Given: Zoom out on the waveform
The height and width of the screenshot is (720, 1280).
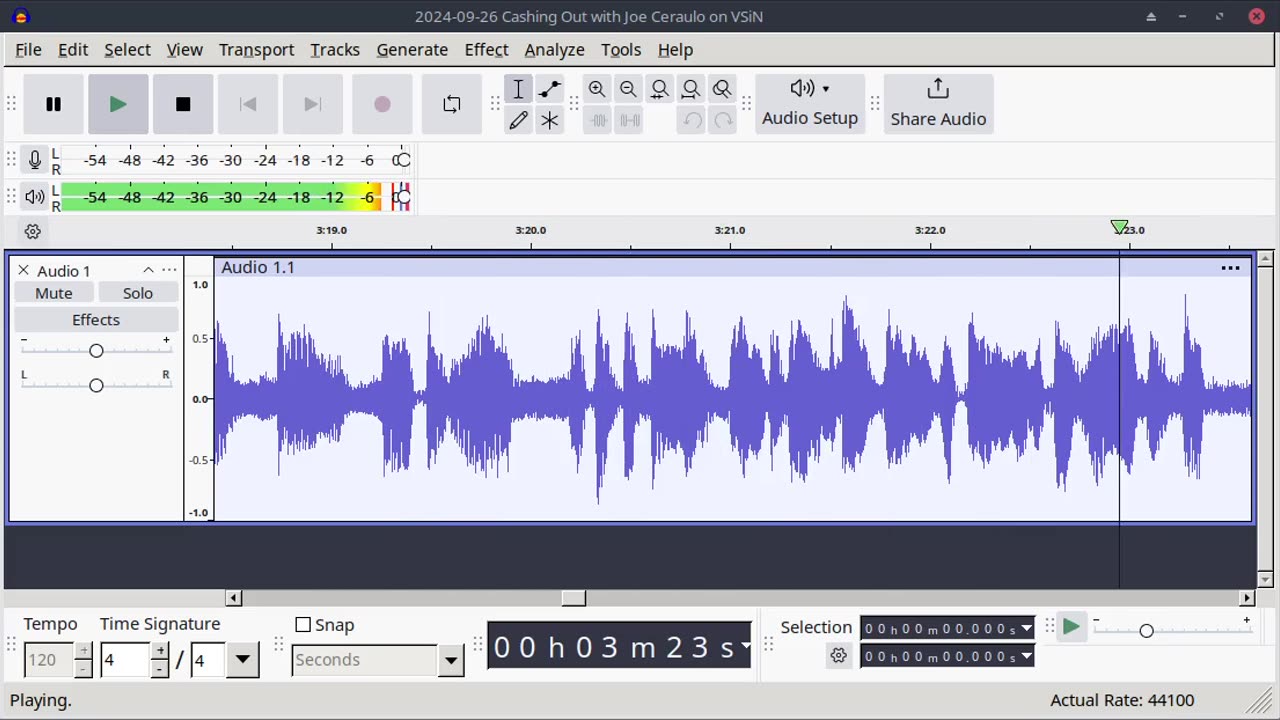Looking at the screenshot, I should [x=628, y=89].
